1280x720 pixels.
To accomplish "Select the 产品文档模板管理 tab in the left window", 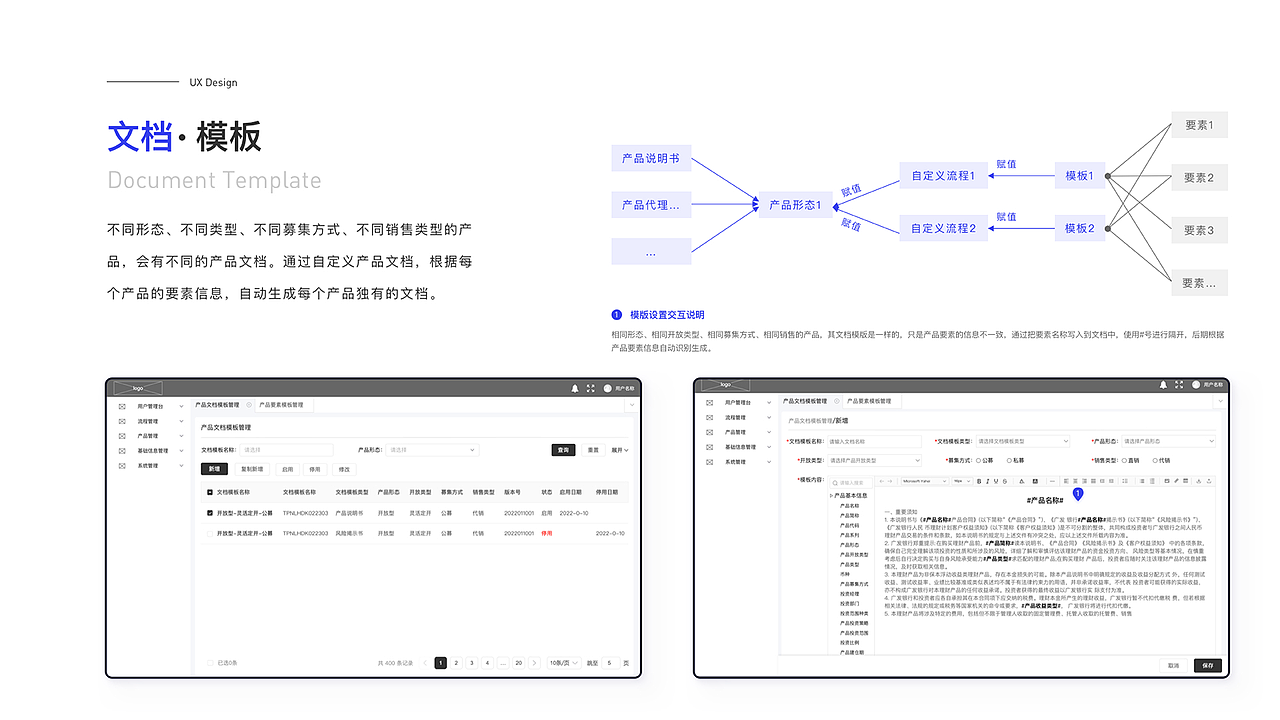I will coord(217,405).
